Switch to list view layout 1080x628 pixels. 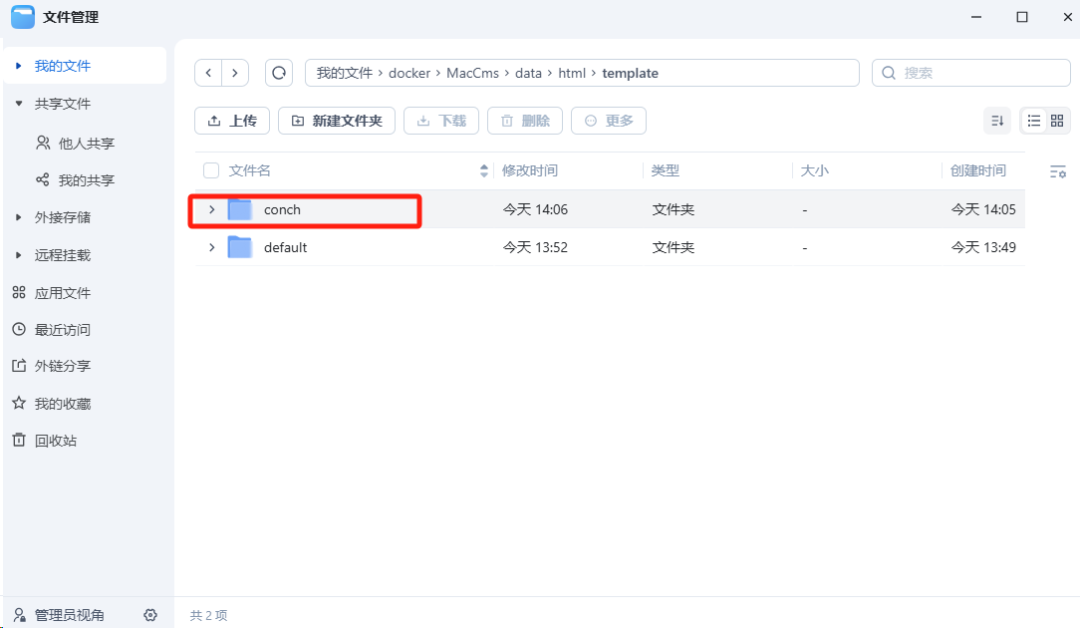tap(1034, 121)
